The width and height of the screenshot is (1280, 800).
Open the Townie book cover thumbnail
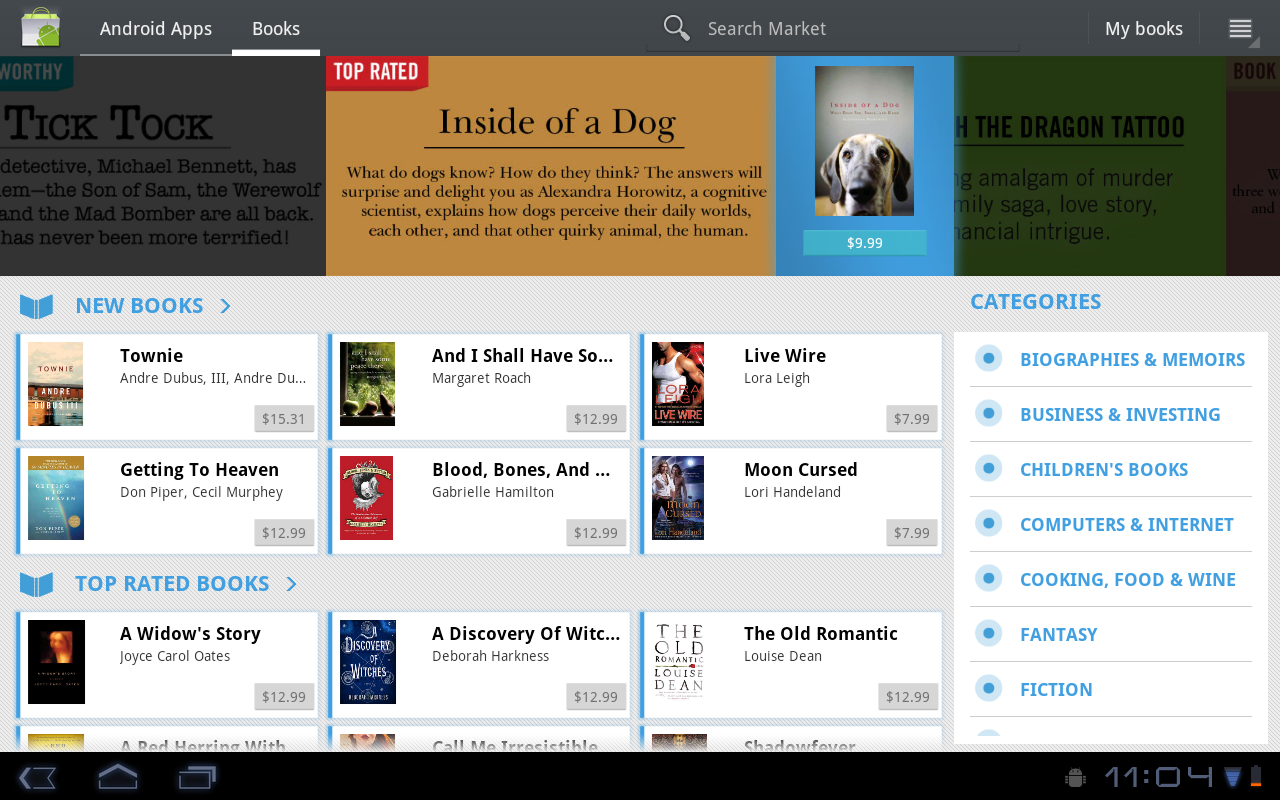[55, 384]
